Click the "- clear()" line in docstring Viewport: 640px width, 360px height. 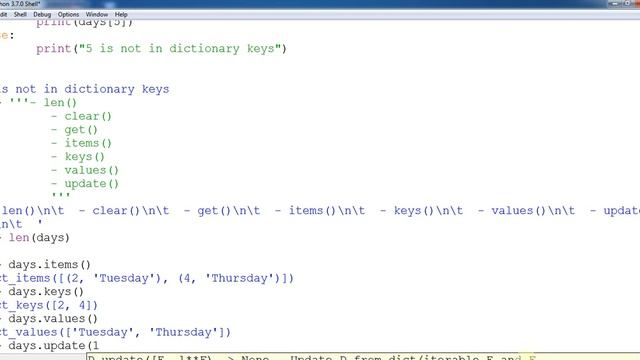coord(81,116)
